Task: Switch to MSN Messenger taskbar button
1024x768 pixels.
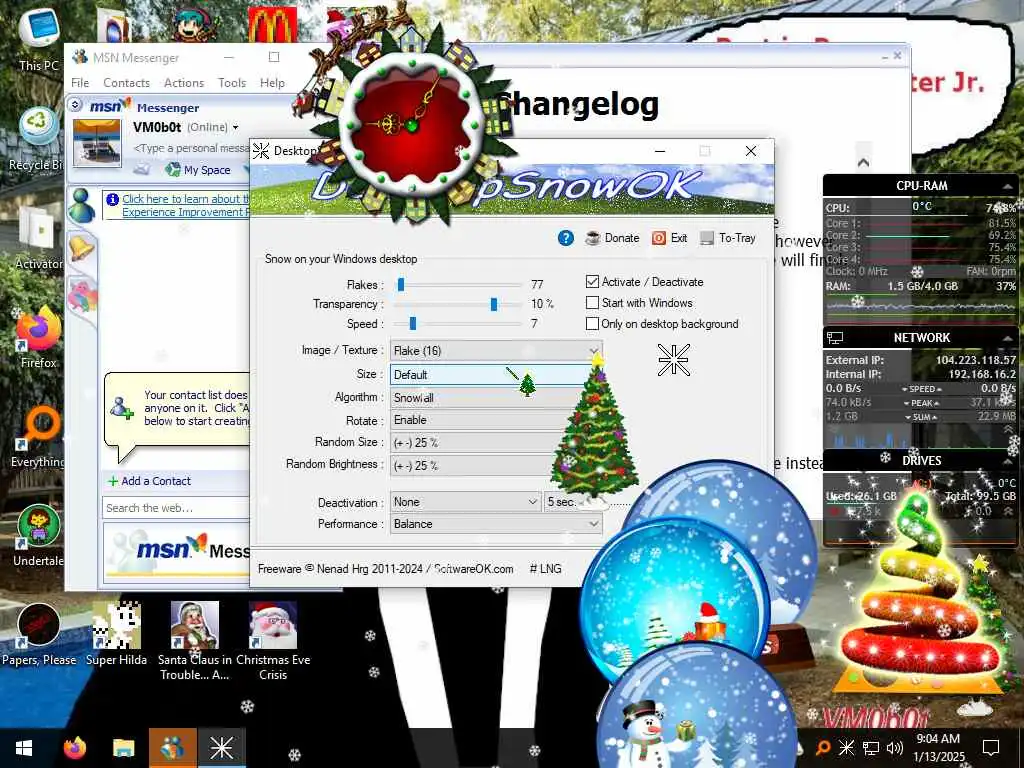Action: pos(172,748)
